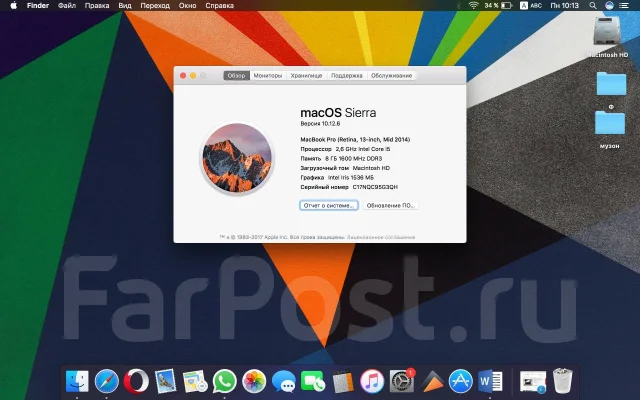The height and width of the screenshot is (400, 640).
Task: Click the Память 8 ГБ 1600 MHz DDR3 line
Action: click(x=341, y=158)
